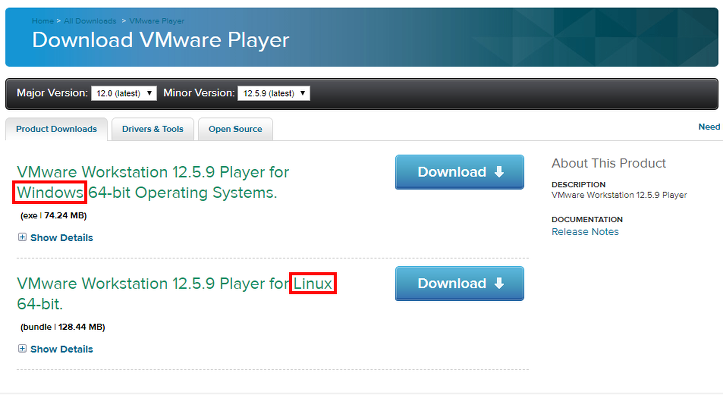723x395 pixels.
Task: Go to the All Downloads breadcrumb
Action: (x=90, y=21)
